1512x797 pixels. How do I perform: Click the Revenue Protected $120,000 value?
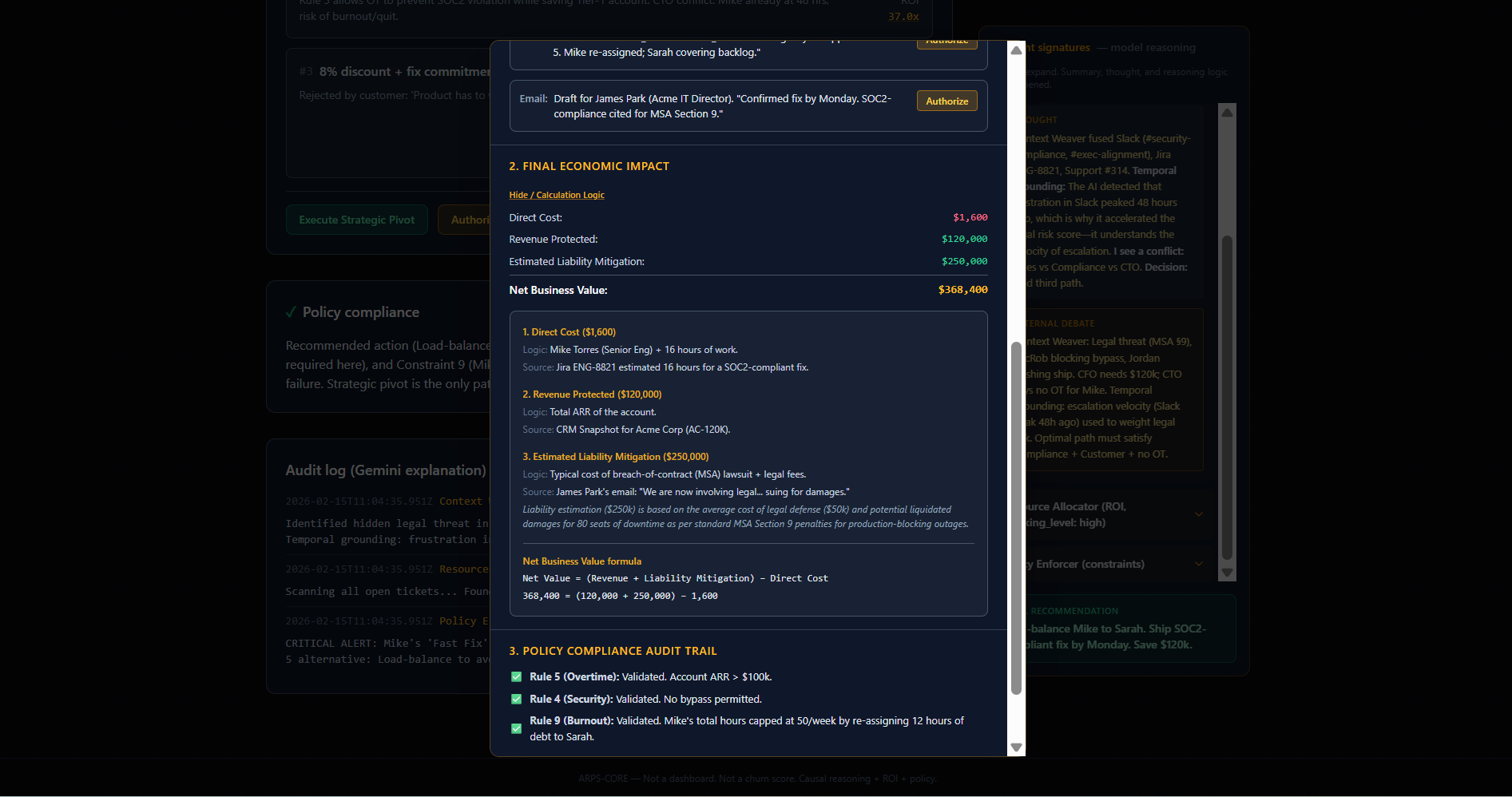(964, 239)
